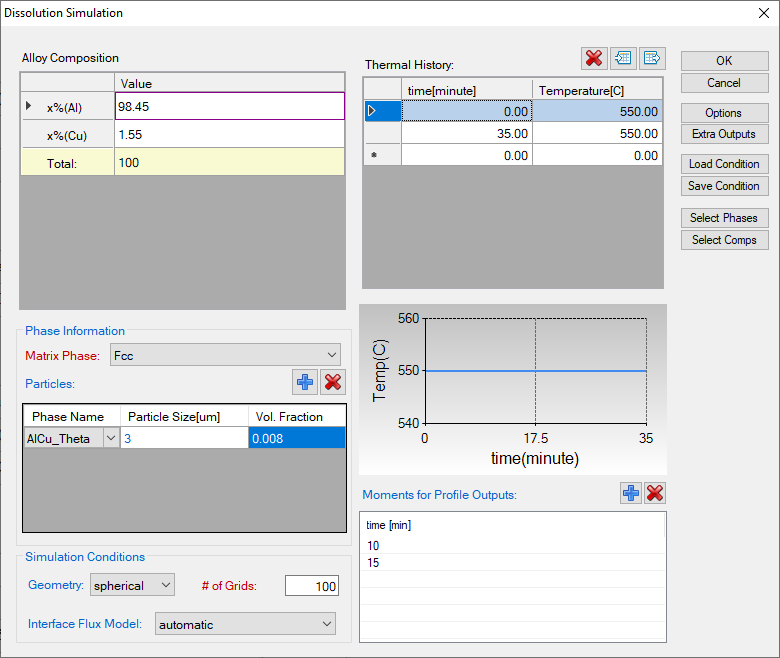Image resolution: width=780 pixels, height=658 pixels.
Task: Add a moment for profile outputs
Action: click(631, 493)
